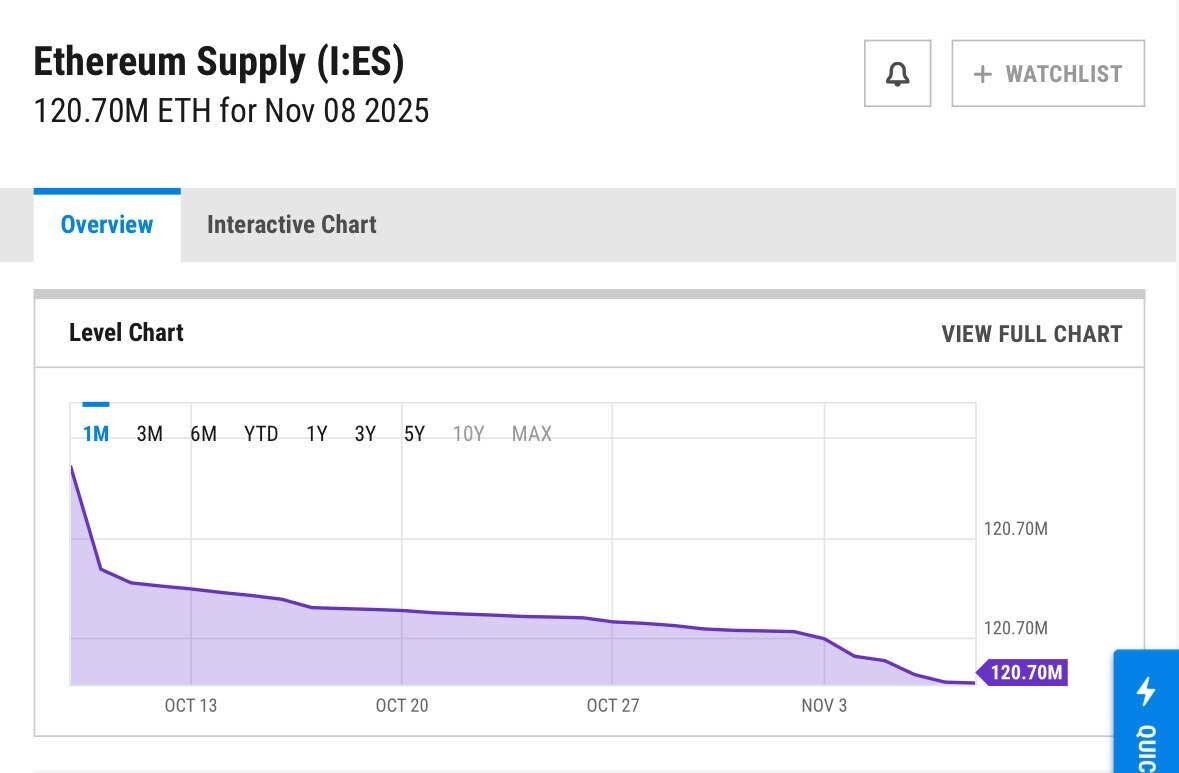Click the Ethereum Supply (I:ES) title
Viewport: 1179px width, 773px height.
pyautogui.click(x=219, y=62)
